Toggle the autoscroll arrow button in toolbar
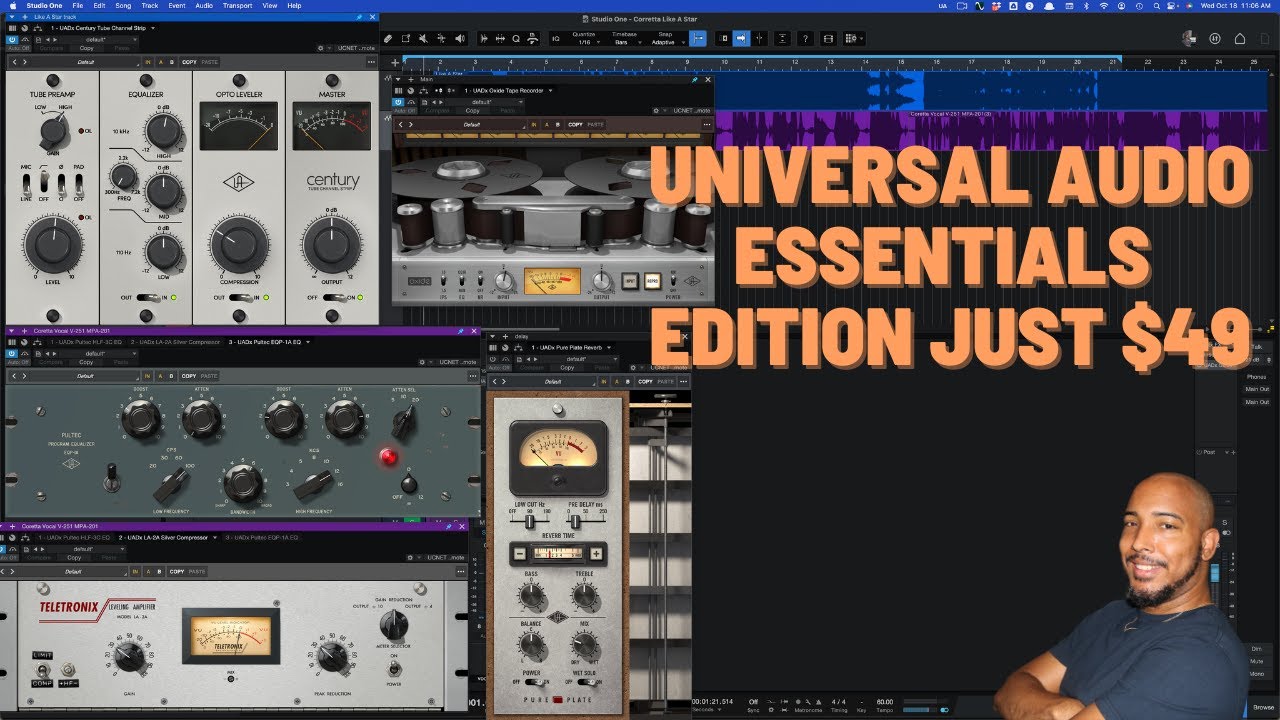1280x720 pixels. pyautogui.click(x=741, y=39)
